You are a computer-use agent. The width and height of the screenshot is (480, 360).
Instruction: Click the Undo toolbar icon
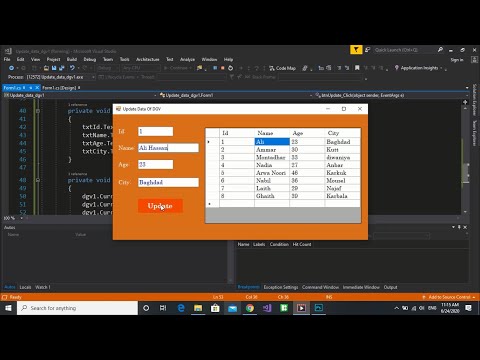point(72,68)
